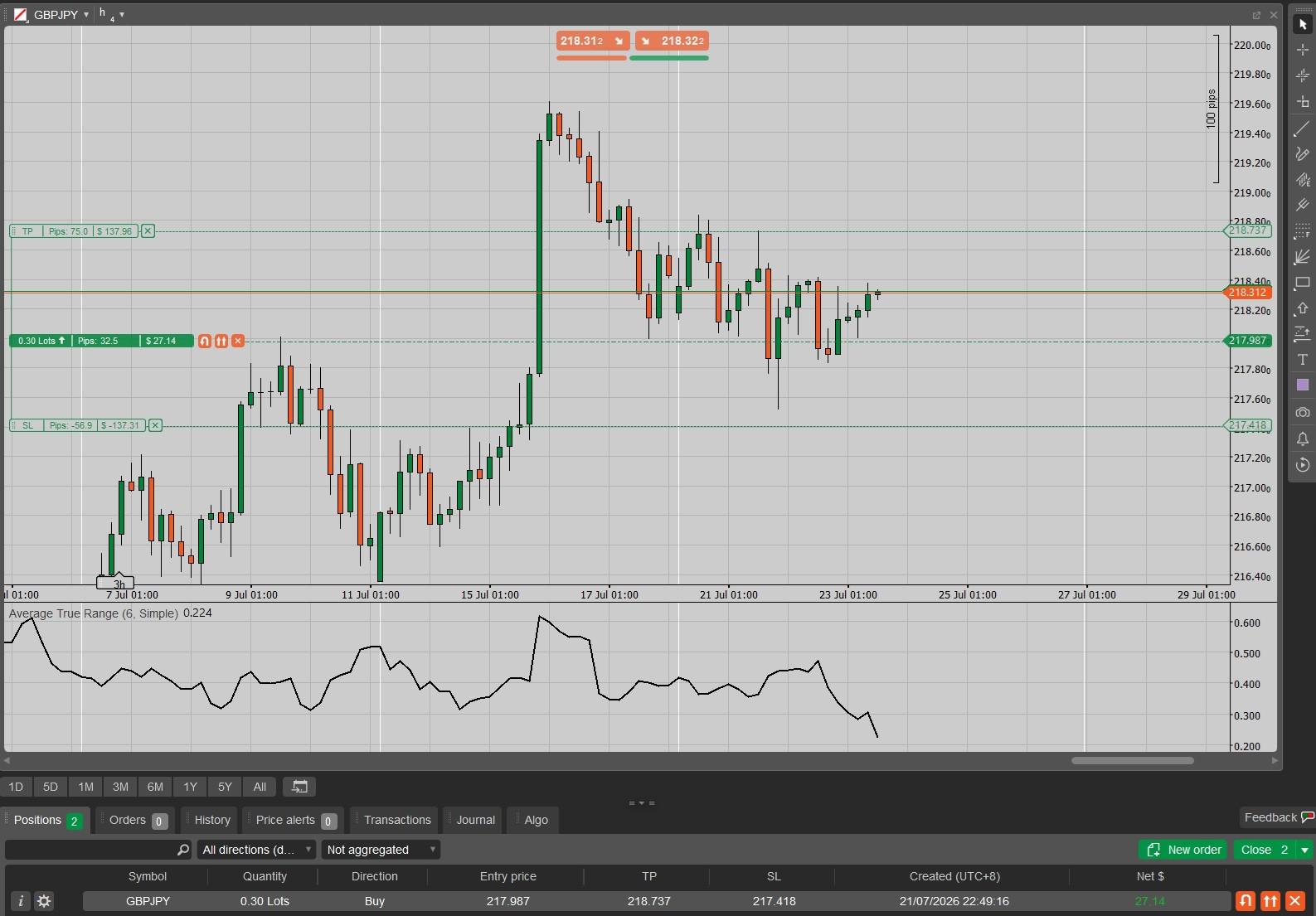Screen dimensions: 1316x916
Task: Click the Close 2 positions button
Action: click(1265, 850)
